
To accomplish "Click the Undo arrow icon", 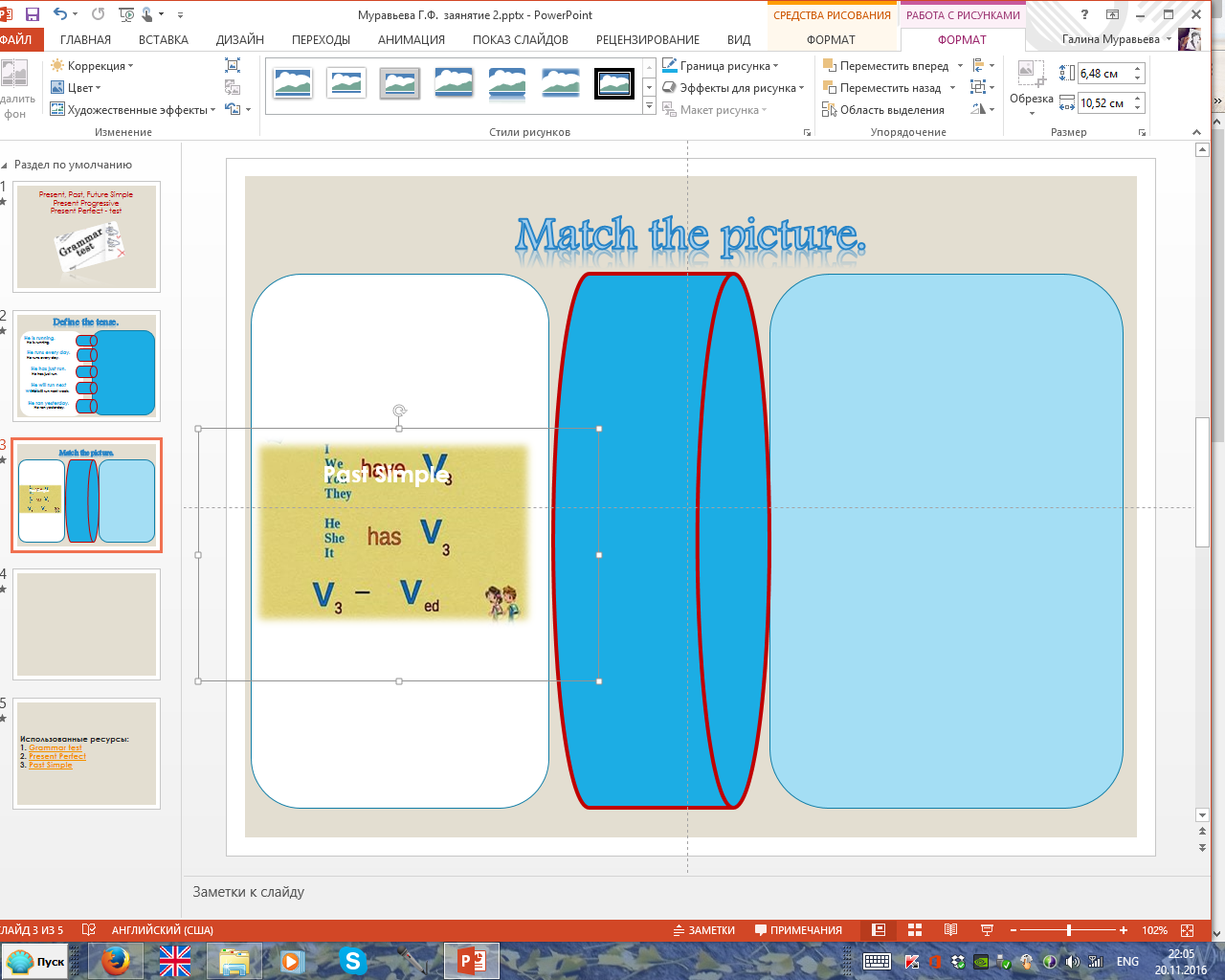I will coord(60,14).
